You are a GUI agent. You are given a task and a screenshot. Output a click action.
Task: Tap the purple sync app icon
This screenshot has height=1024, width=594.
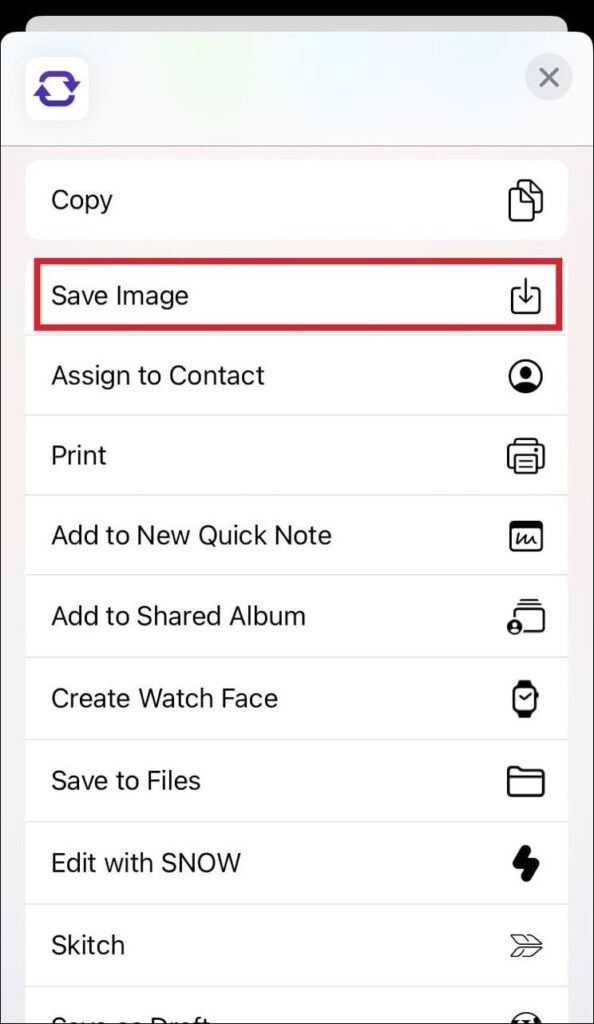pyautogui.click(x=57, y=89)
